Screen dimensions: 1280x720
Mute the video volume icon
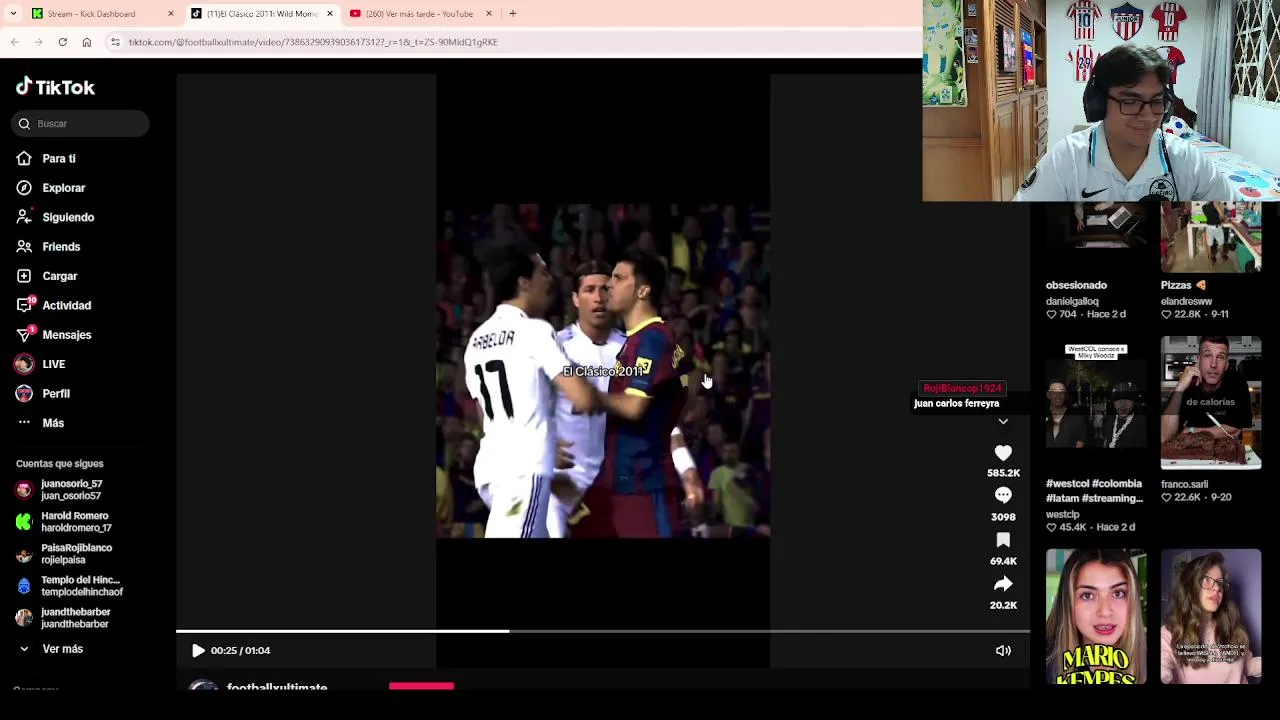pos(1003,651)
